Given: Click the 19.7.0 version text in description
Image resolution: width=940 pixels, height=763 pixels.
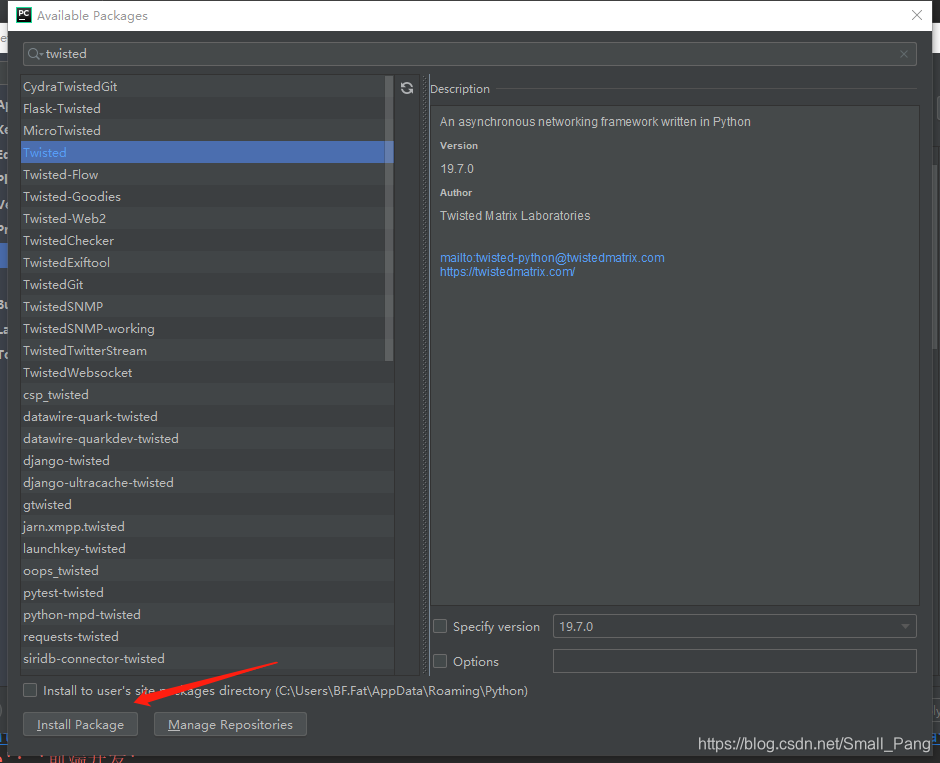Looking at the screenshot, I should click(457, 169).
